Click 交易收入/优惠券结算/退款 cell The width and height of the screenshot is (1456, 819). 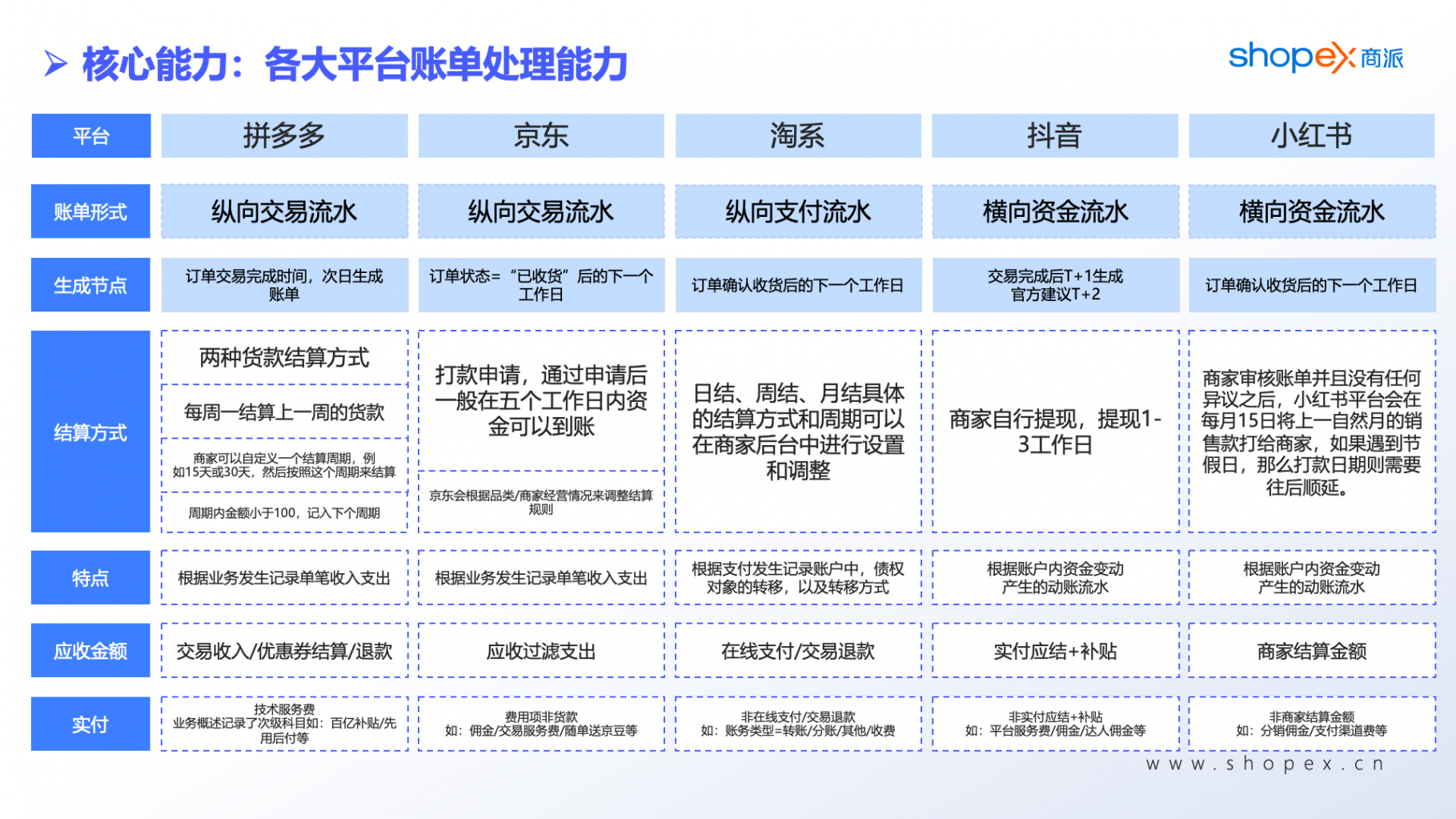tap(284, 650)
